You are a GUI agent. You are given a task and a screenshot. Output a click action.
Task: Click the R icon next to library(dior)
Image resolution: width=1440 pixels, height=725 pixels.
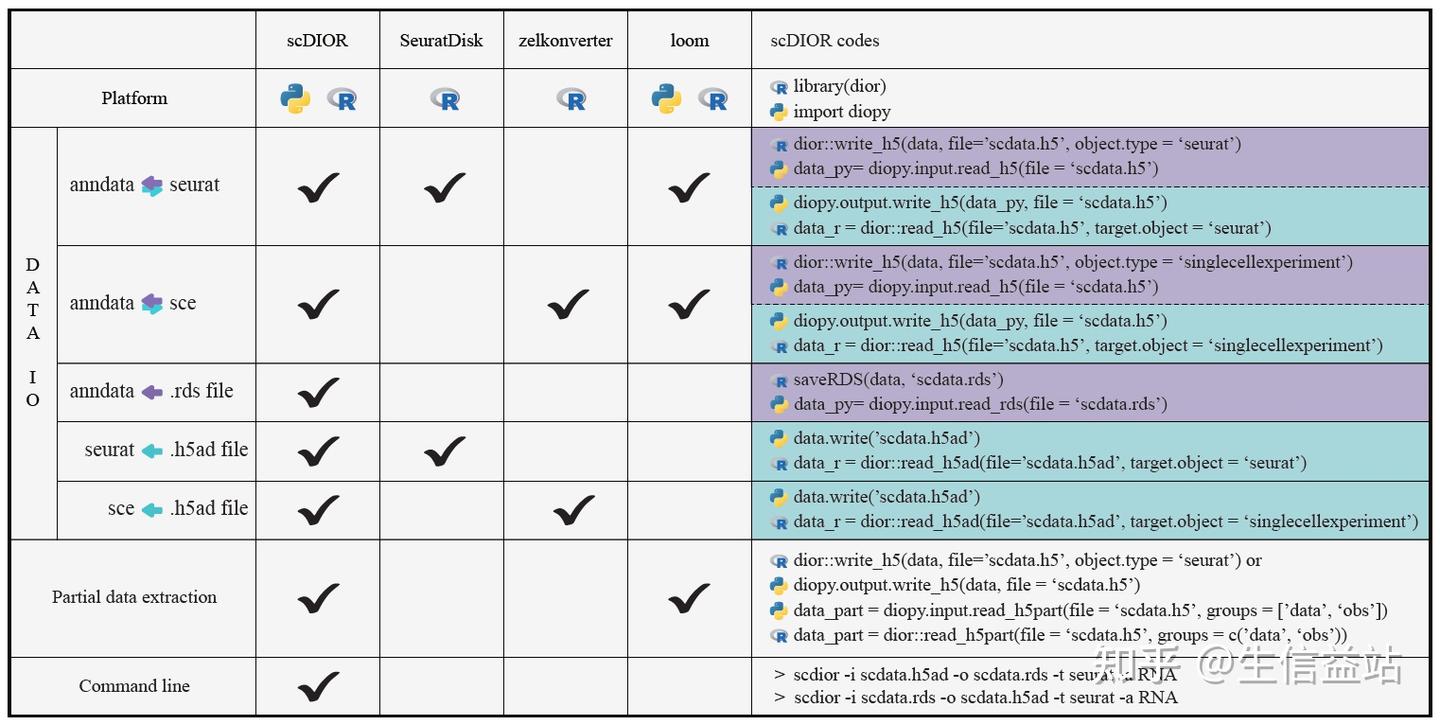tap(779, 87)
